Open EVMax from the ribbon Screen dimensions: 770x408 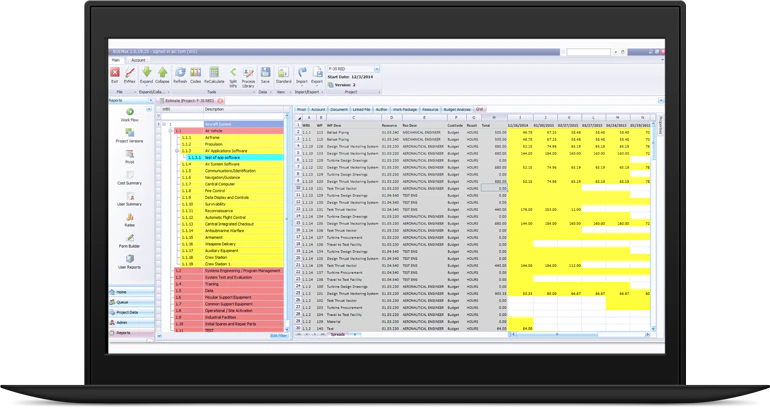pyautogui.click(x=130, y=73)
